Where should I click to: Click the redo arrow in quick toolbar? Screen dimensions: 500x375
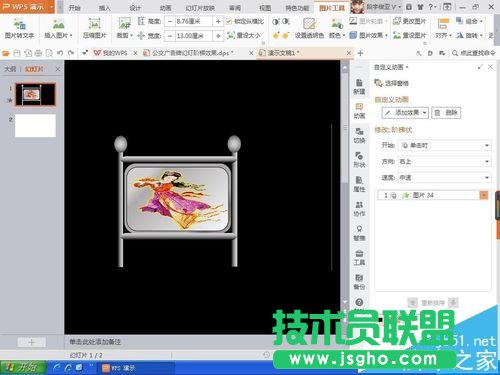click(71, 53)
